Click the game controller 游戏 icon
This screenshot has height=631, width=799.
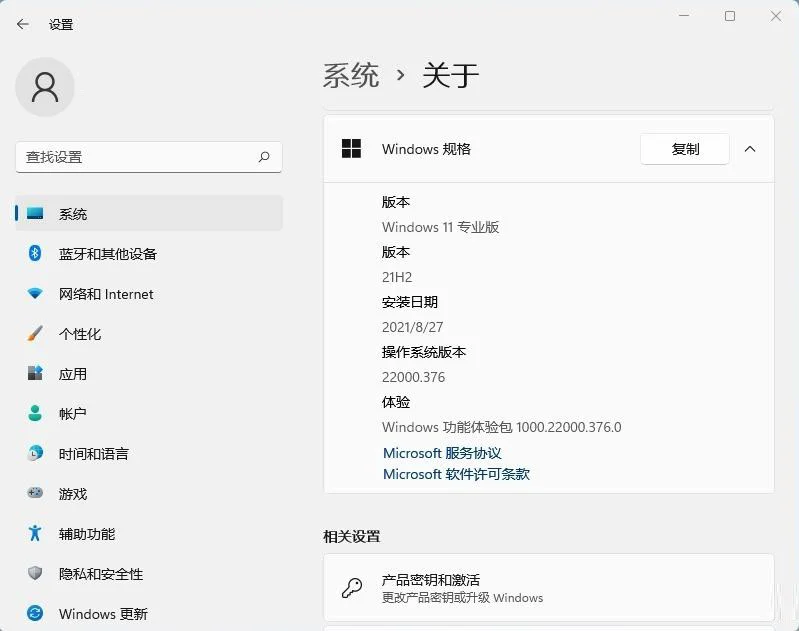pyautogui.click(x=35, y=493)
